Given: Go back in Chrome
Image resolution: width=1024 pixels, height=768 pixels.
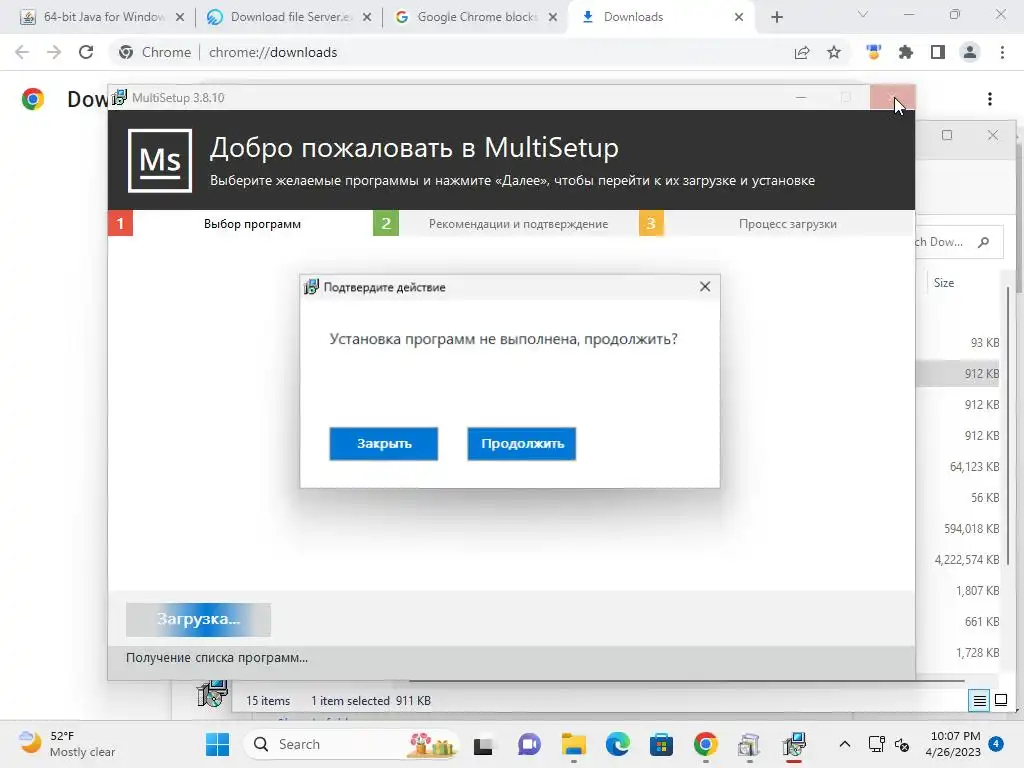Looking at the screenshot, I should click(22, 52).
